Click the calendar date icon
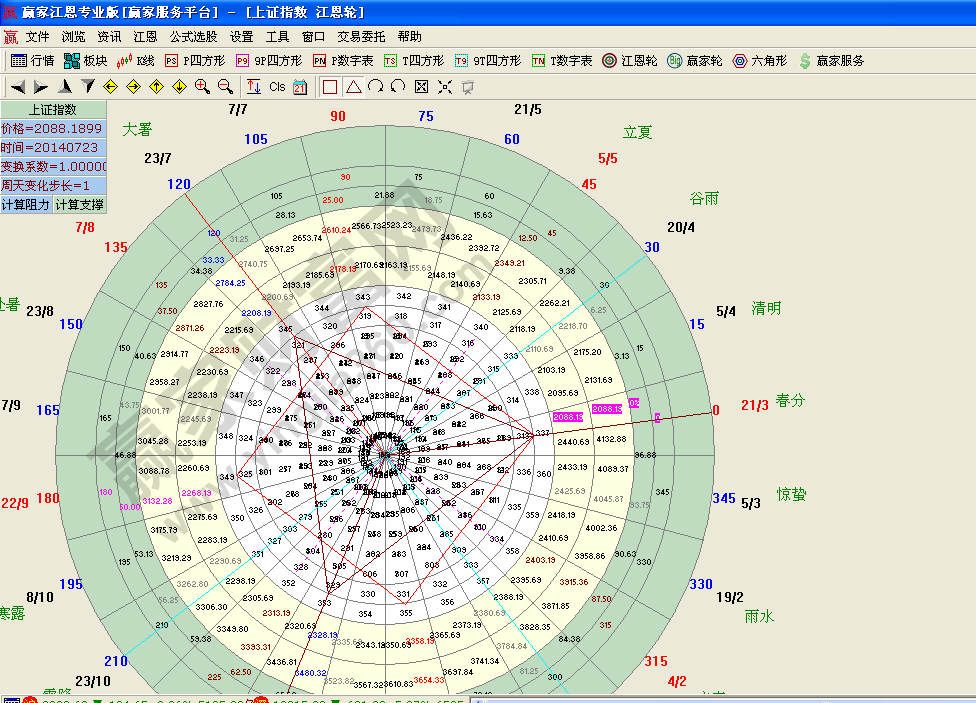Screen dimensions: 976x703 pos(300,87)
